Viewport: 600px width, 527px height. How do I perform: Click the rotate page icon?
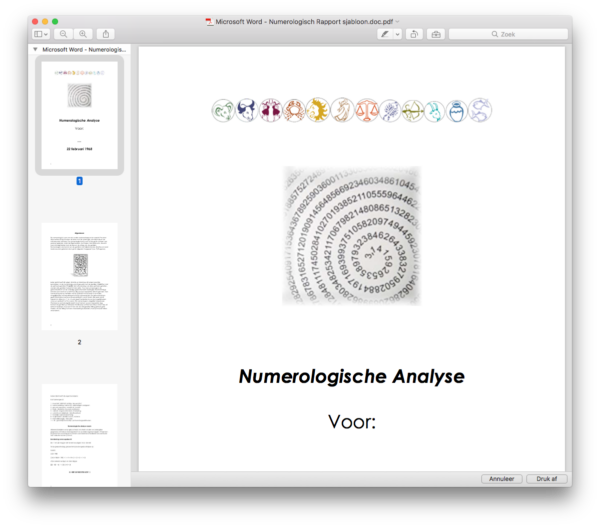click(415, 34)
